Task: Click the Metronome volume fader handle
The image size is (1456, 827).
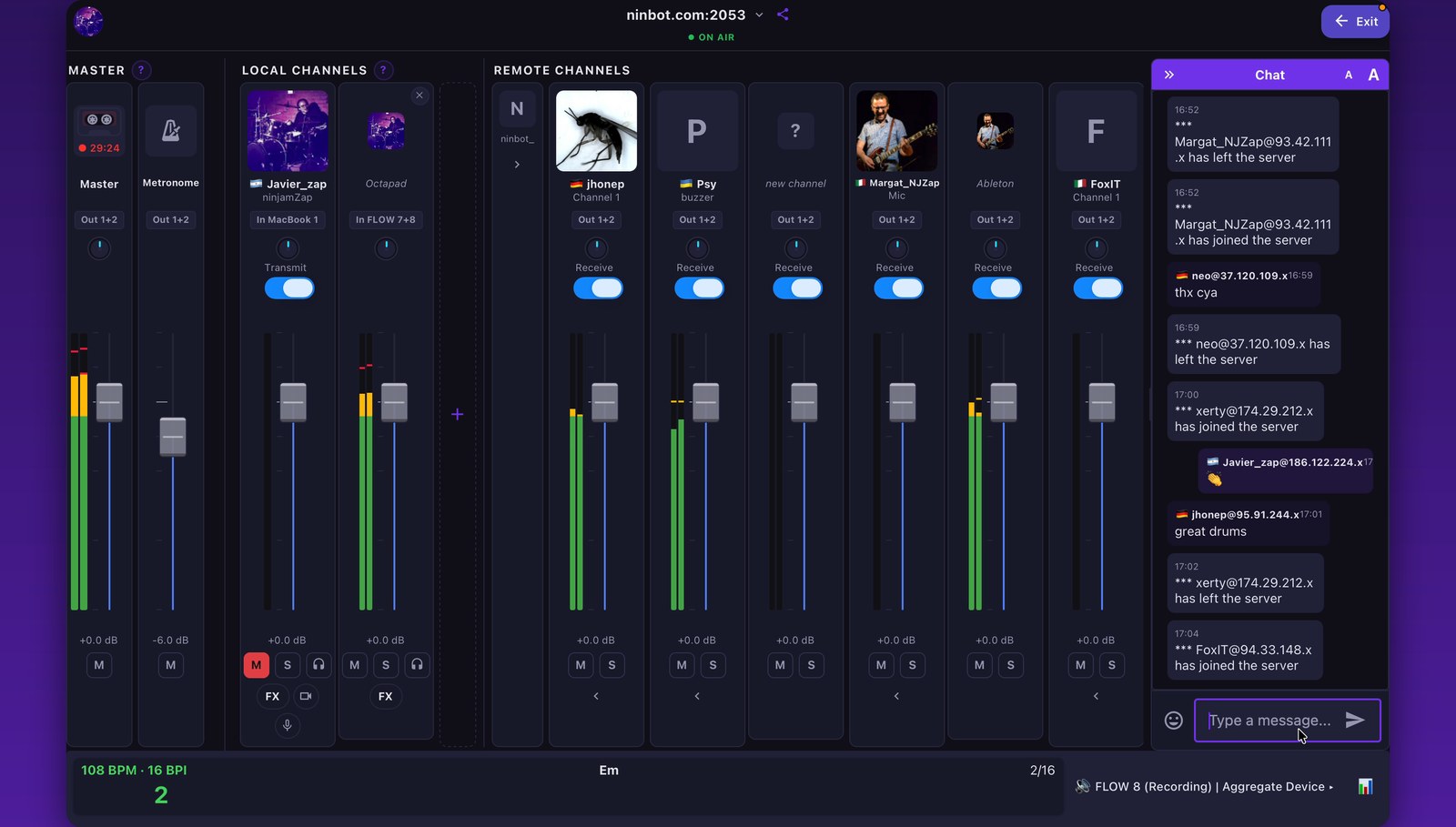Action: point(173,437)
